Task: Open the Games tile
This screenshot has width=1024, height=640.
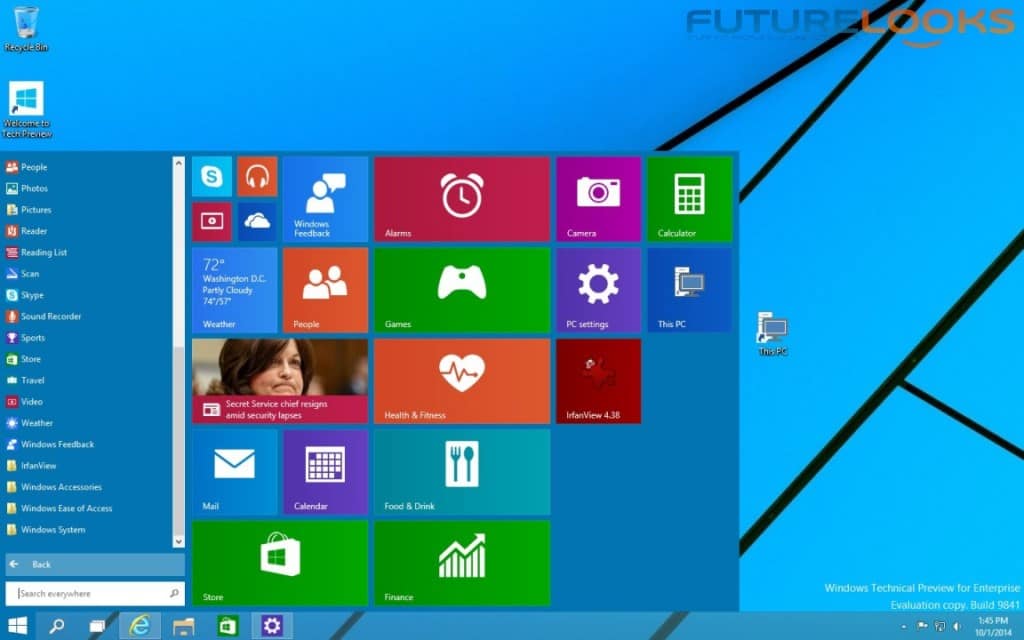Action: coord(461,290)
